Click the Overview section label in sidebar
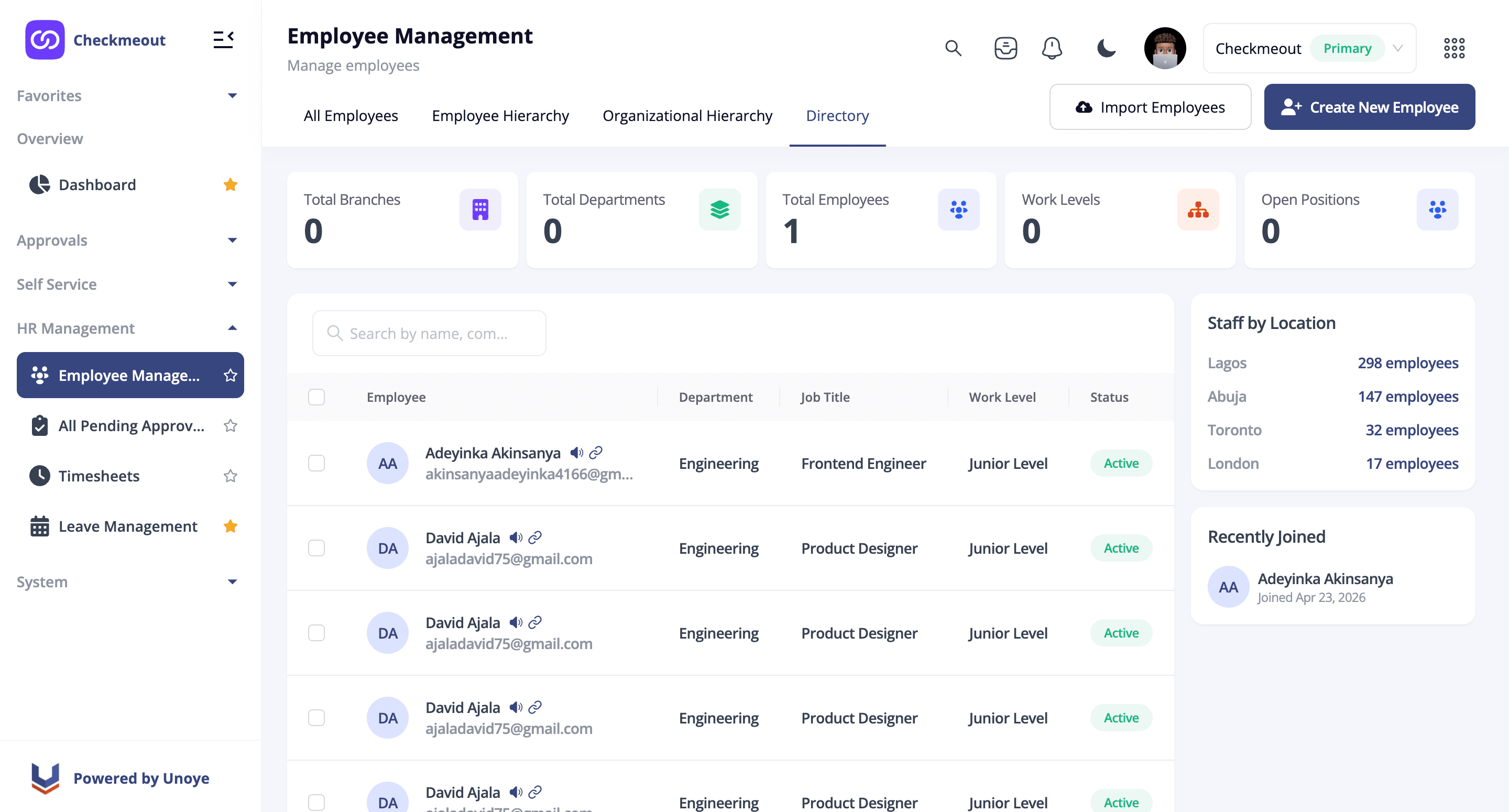This screenshot has height=812, width=1509. [50, 139]
